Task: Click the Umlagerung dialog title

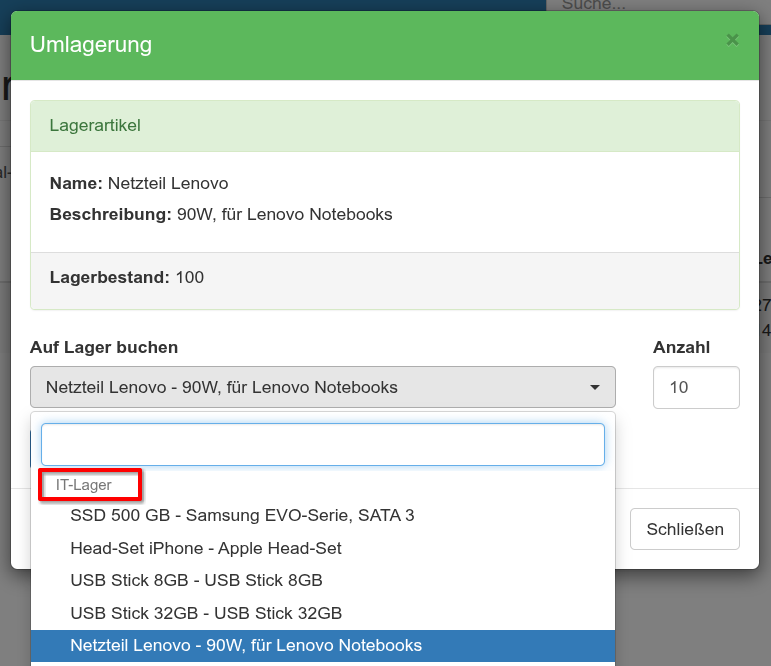Action: click(91, 44)
